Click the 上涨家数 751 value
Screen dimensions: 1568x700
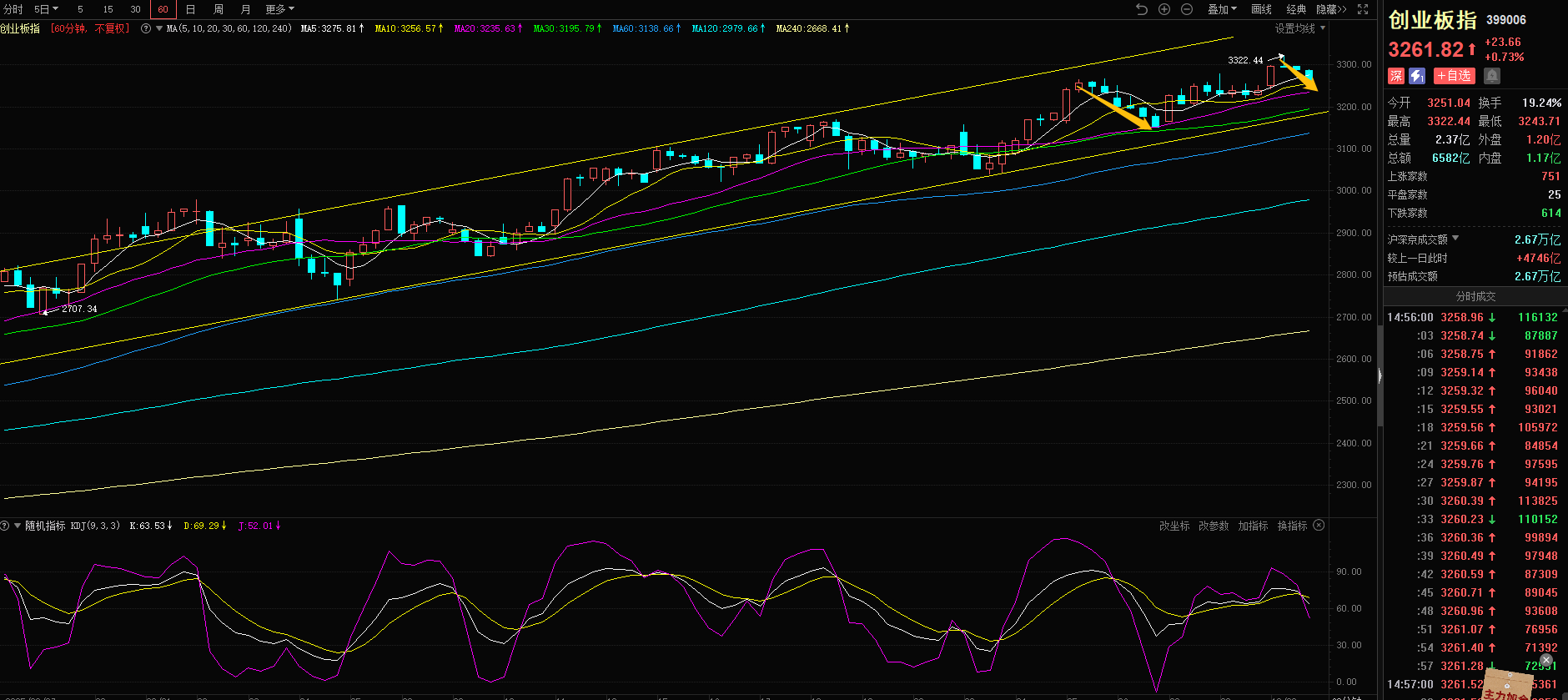[1550, 176]
